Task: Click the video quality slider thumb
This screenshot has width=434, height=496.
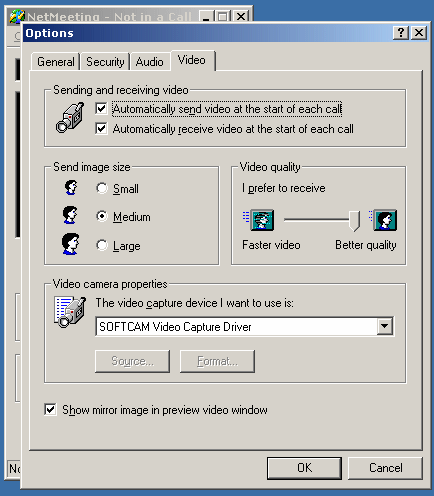Action: [354, 221]
